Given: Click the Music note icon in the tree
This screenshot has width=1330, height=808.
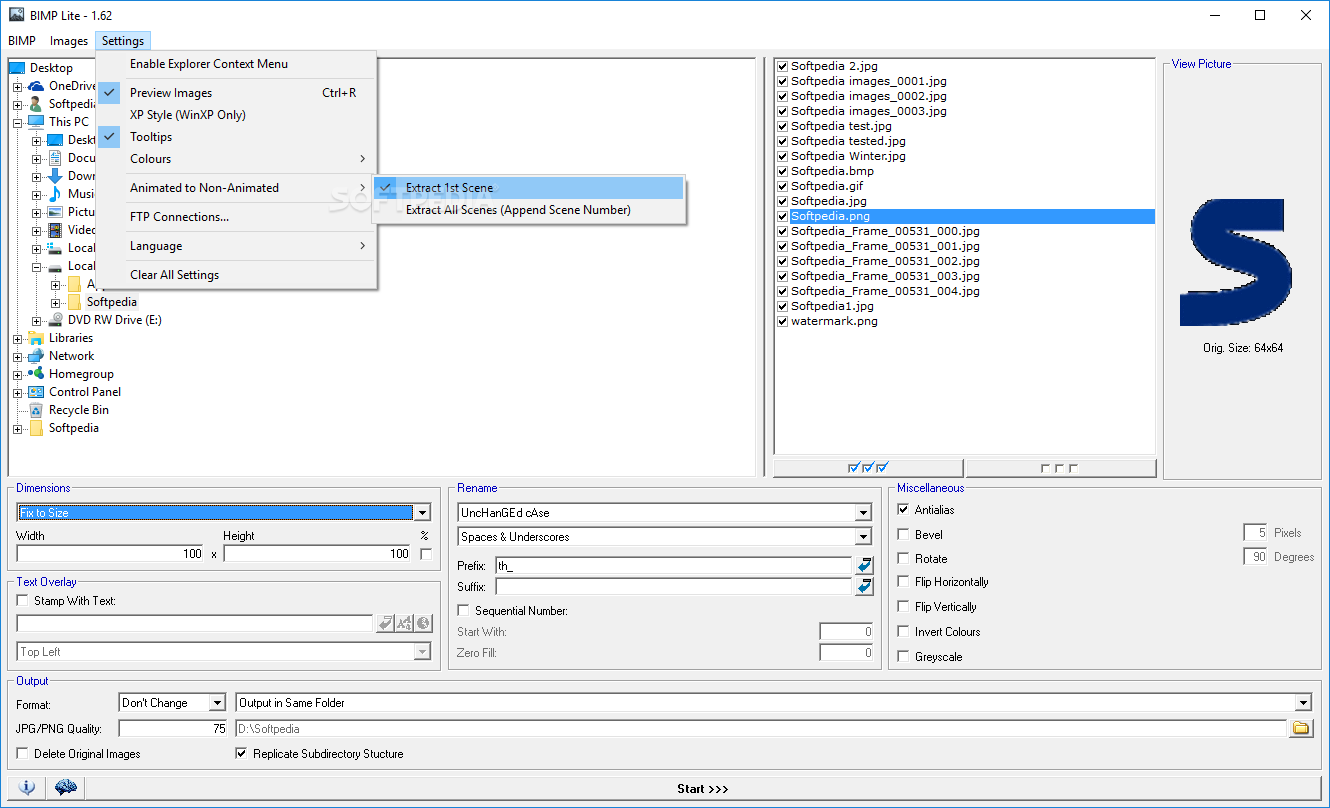Looking at the screenshot, I should click(55, 194).
